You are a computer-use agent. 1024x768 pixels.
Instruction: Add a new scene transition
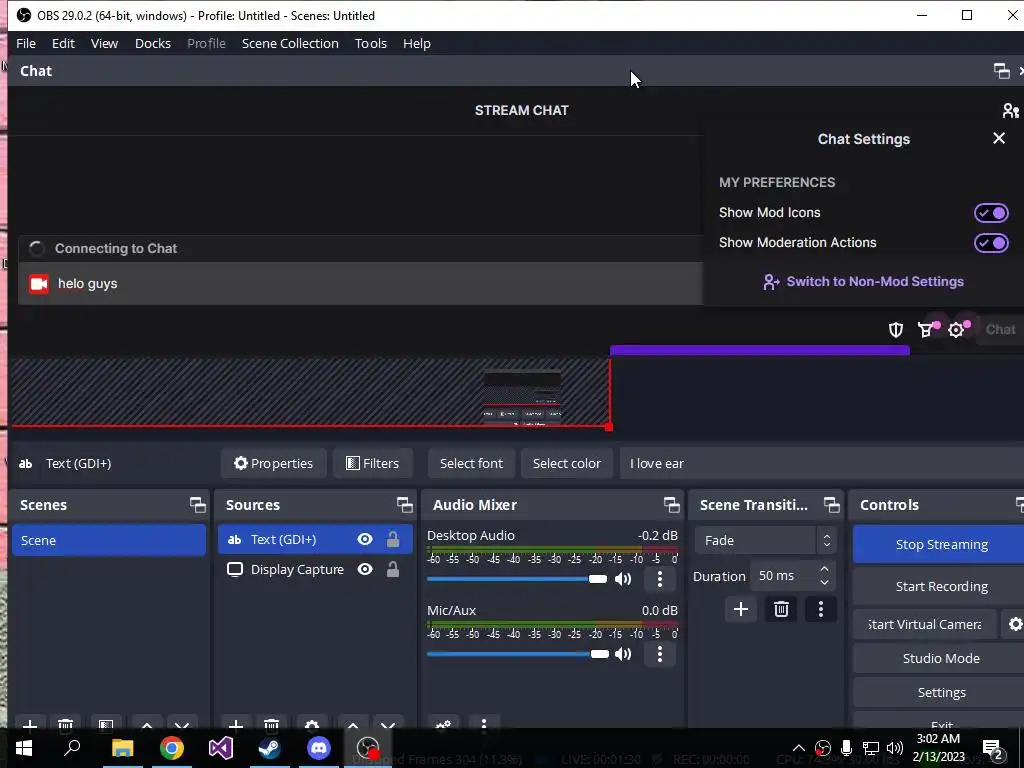[x=741, y=610]
